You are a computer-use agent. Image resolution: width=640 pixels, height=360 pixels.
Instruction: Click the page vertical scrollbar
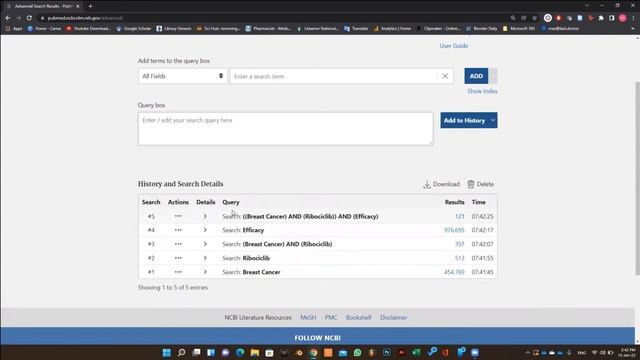[x=637, y=178]
